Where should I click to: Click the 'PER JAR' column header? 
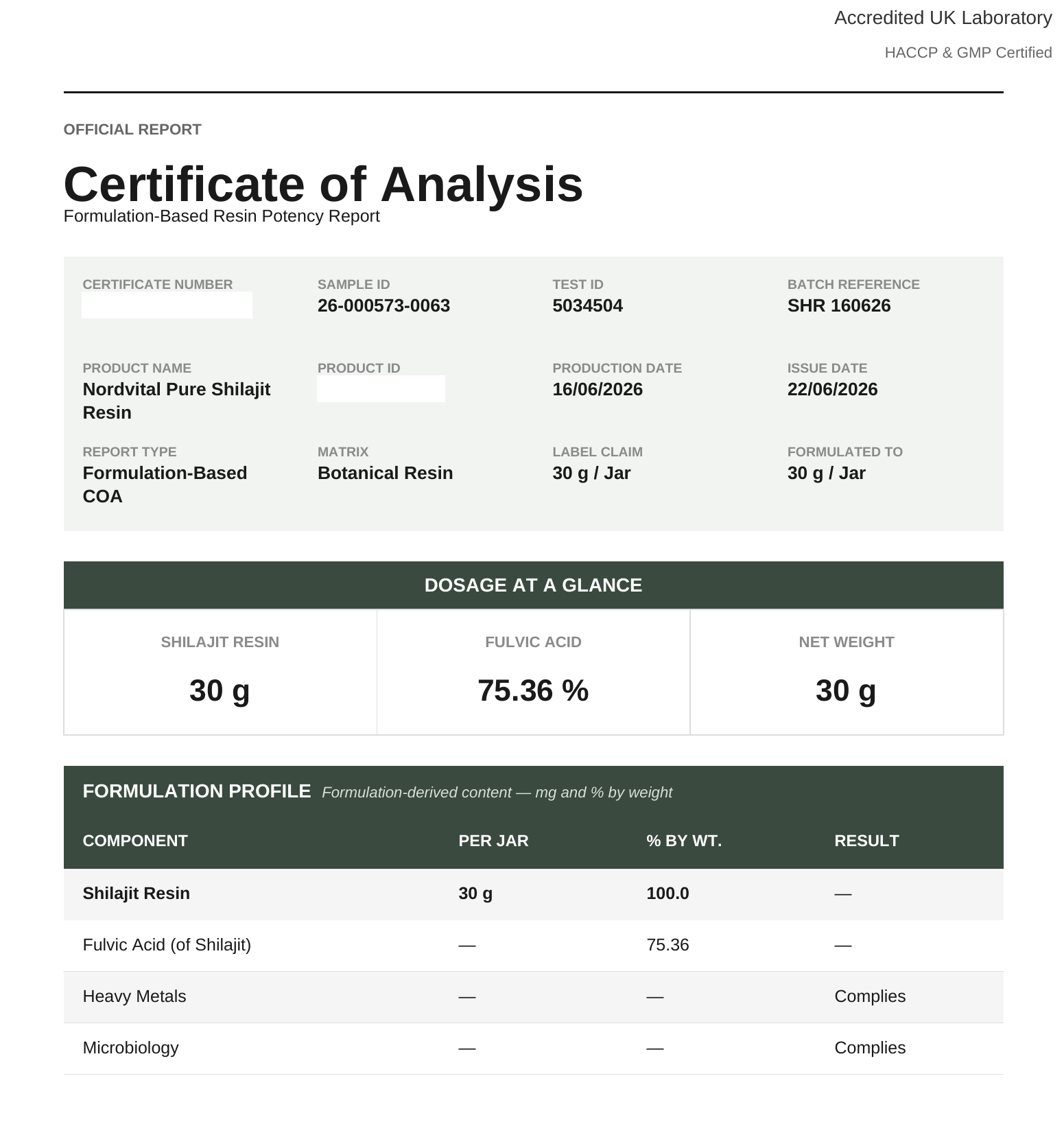coord(493,841)
